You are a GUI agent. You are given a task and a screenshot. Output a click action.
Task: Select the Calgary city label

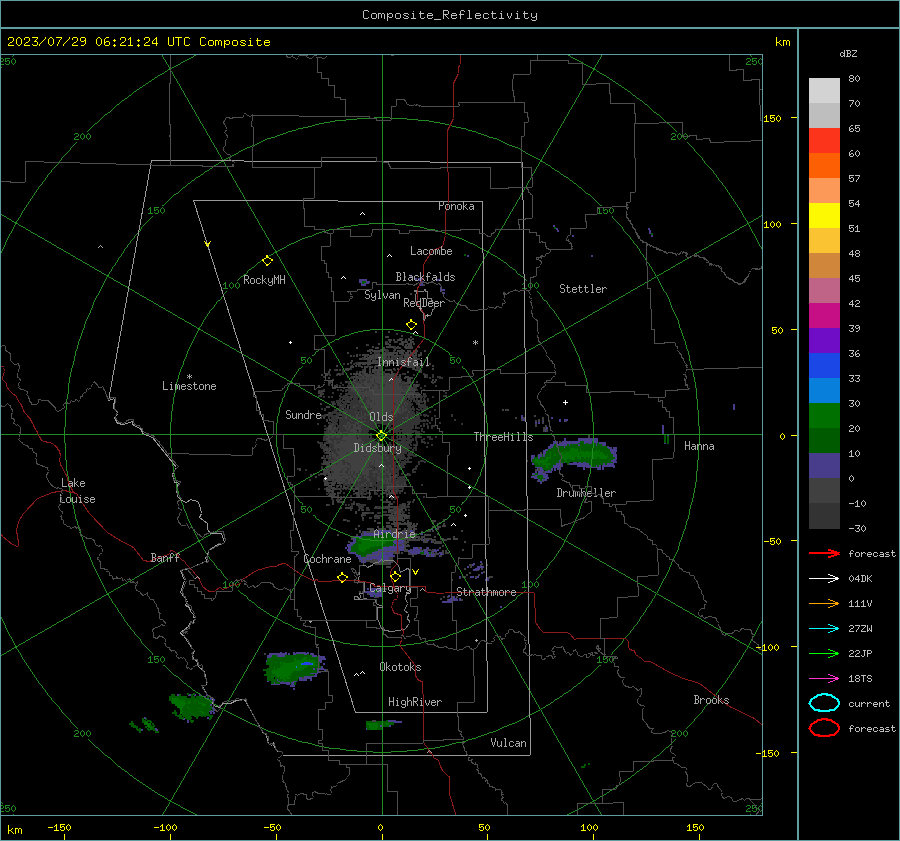pos(390,588)
